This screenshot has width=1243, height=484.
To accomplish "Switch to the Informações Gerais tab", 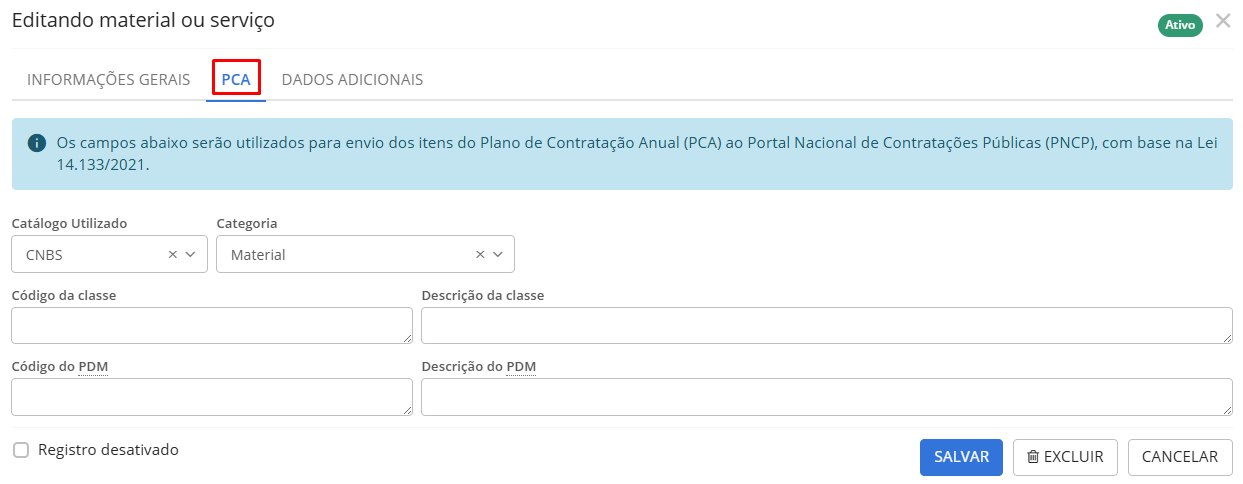I will coord(108,79).
